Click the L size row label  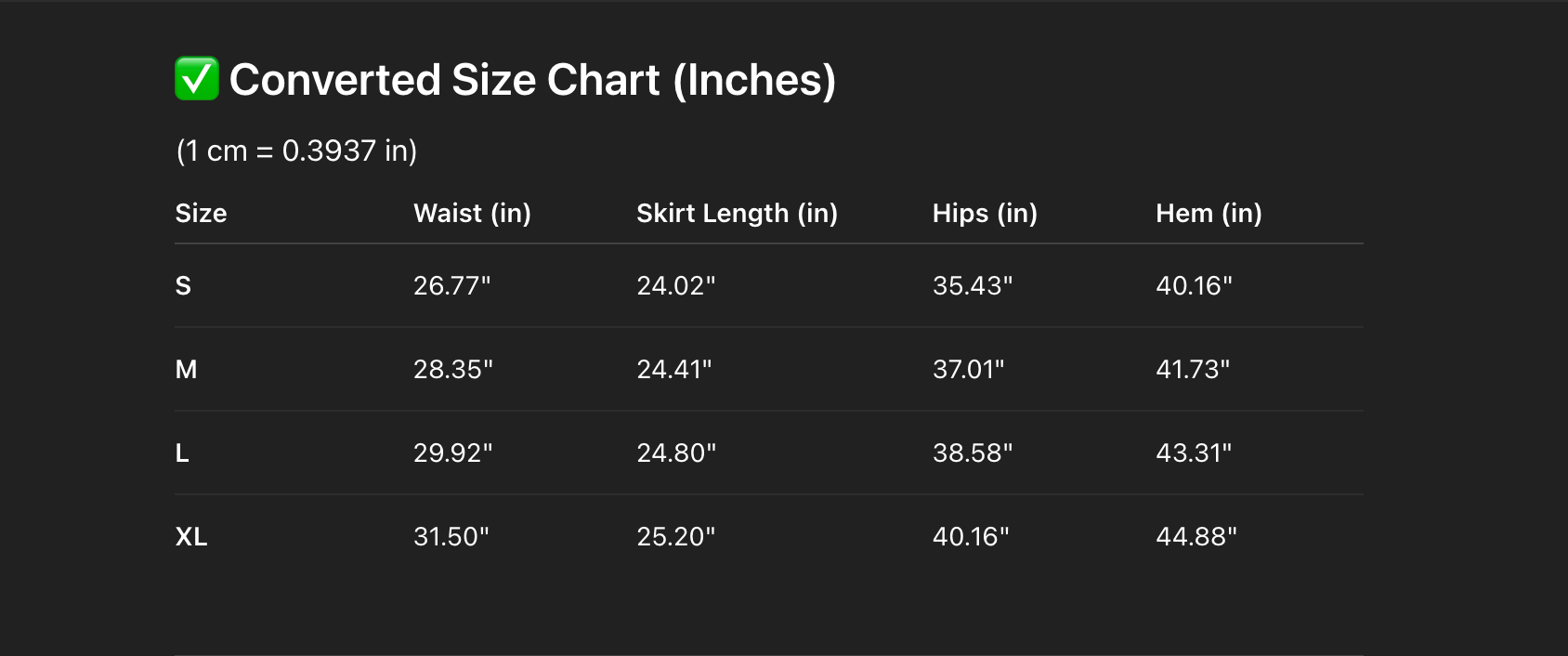[x=182, y=453]
